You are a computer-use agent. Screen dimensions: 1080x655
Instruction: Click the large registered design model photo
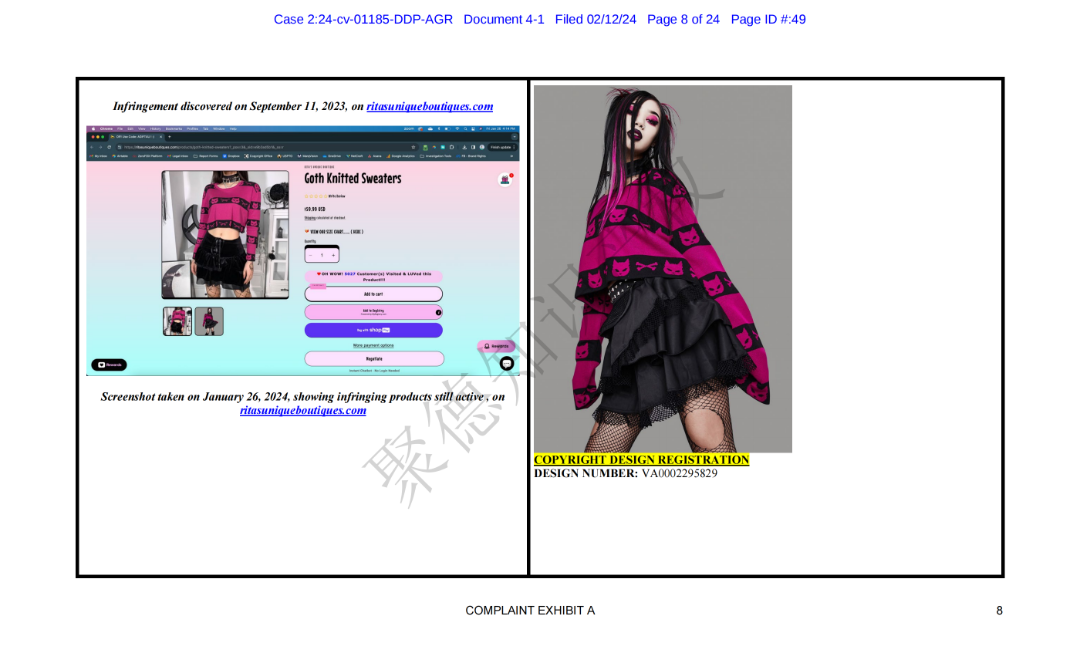pyautogui.click(x=663, y=269)
